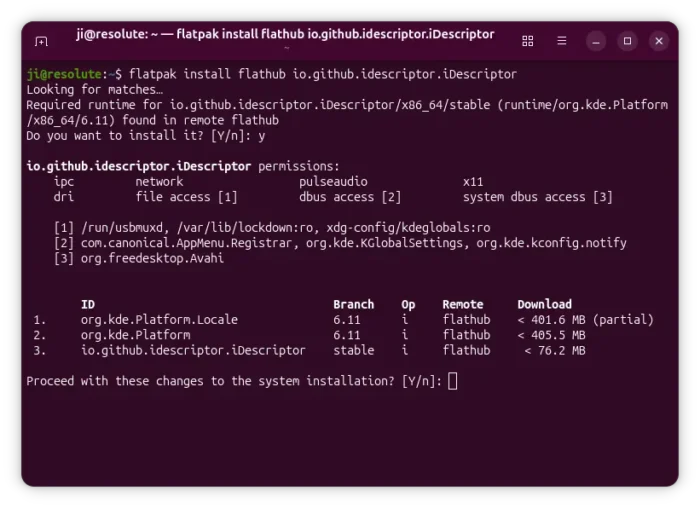Click the 'stable' branch value
Viewport: 700px width, 508px height.
[354, 350]
